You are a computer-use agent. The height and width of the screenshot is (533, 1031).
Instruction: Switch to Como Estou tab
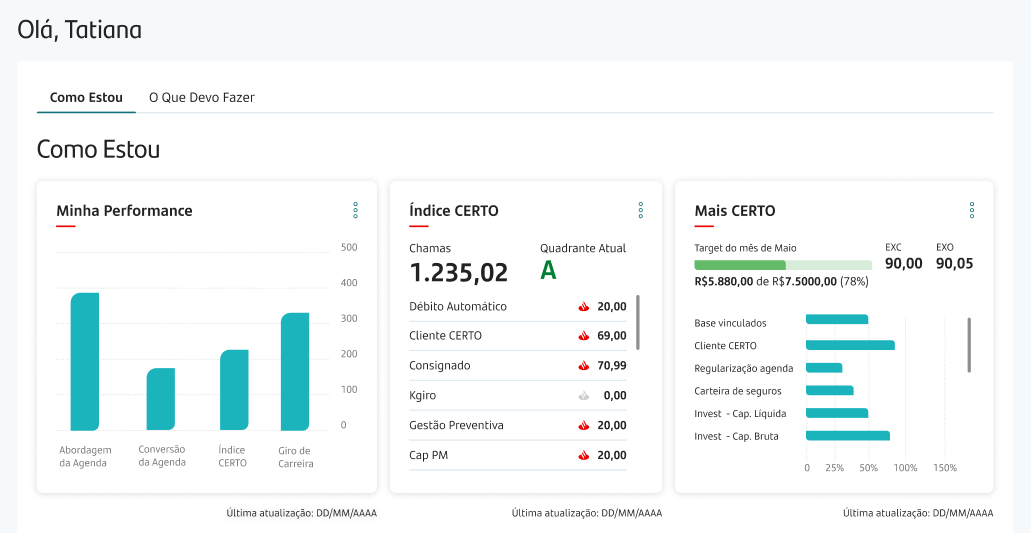tap(86, 97)
